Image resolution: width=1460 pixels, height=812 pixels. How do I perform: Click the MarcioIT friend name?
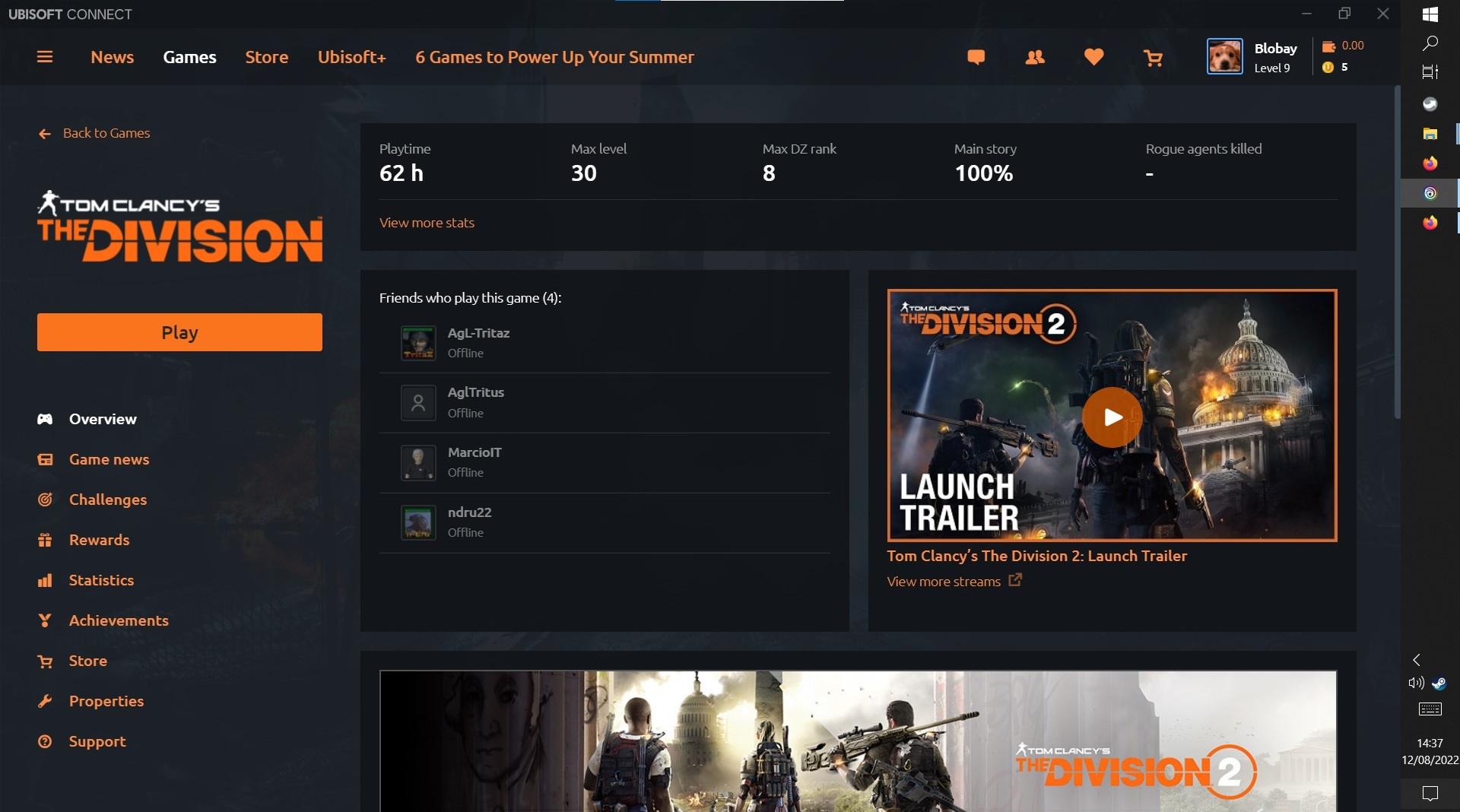(x=474, y=452)
